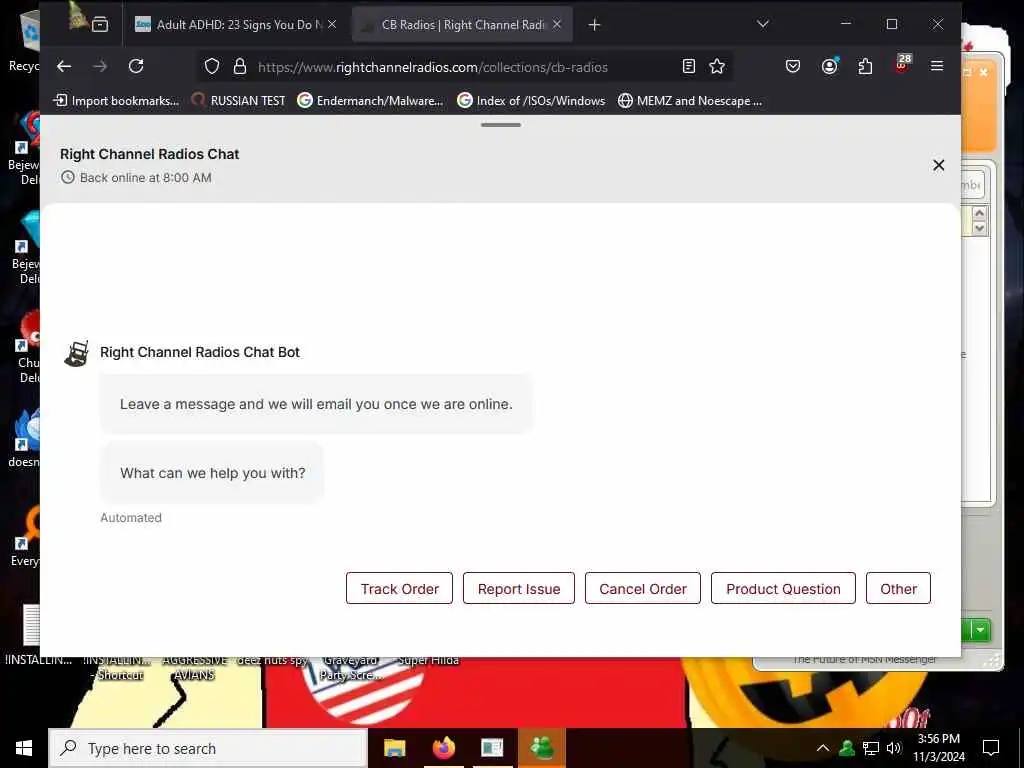Viewport: 1024px width, 768px height.
Task: Open the Windows Start menu
Action: [24, 748]
